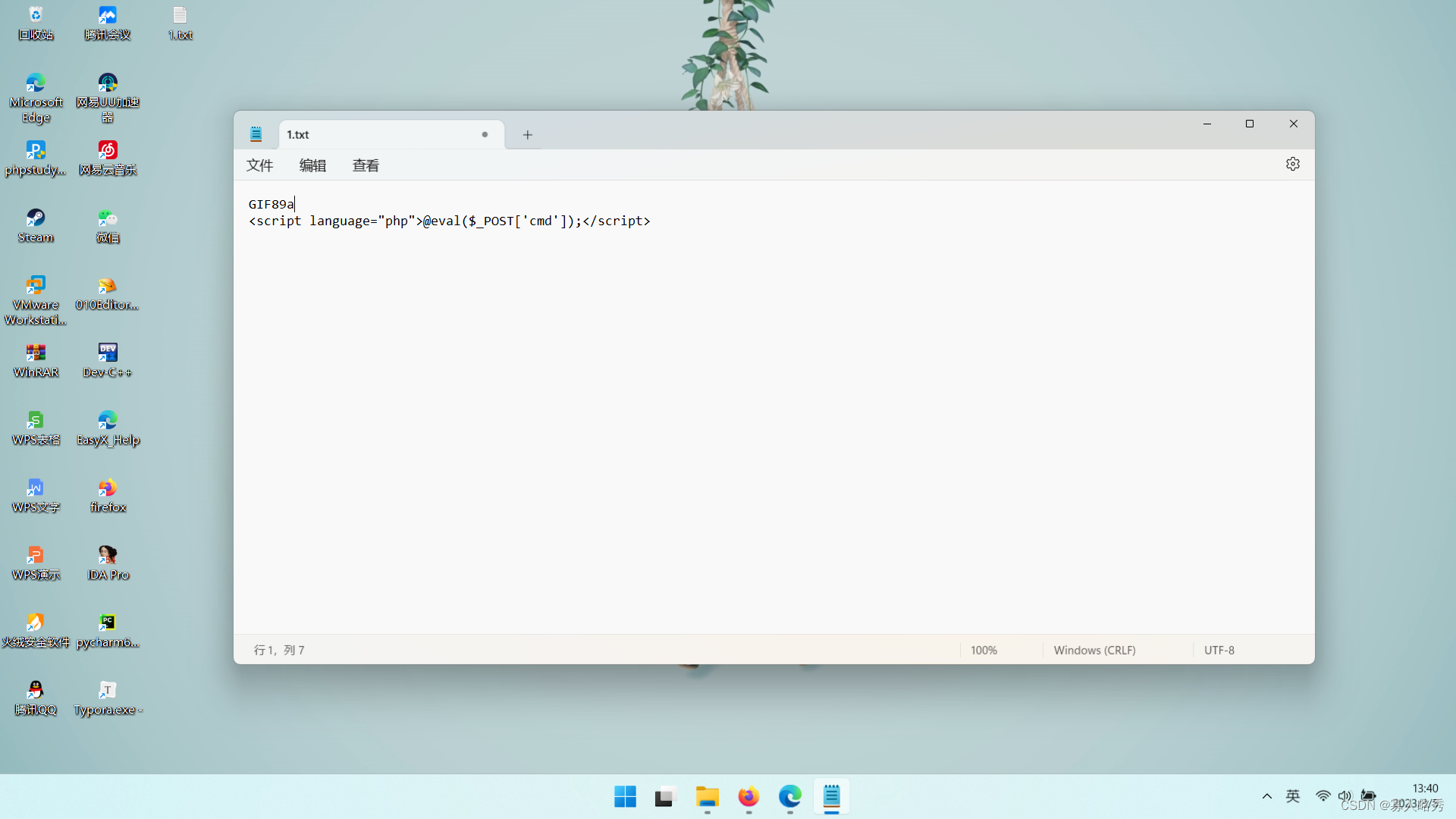Image resolution: width=1456 pixels, height=819 pixels.
Task: Close the 1.txt tab via unsaved dot
Action: (485, 135)
